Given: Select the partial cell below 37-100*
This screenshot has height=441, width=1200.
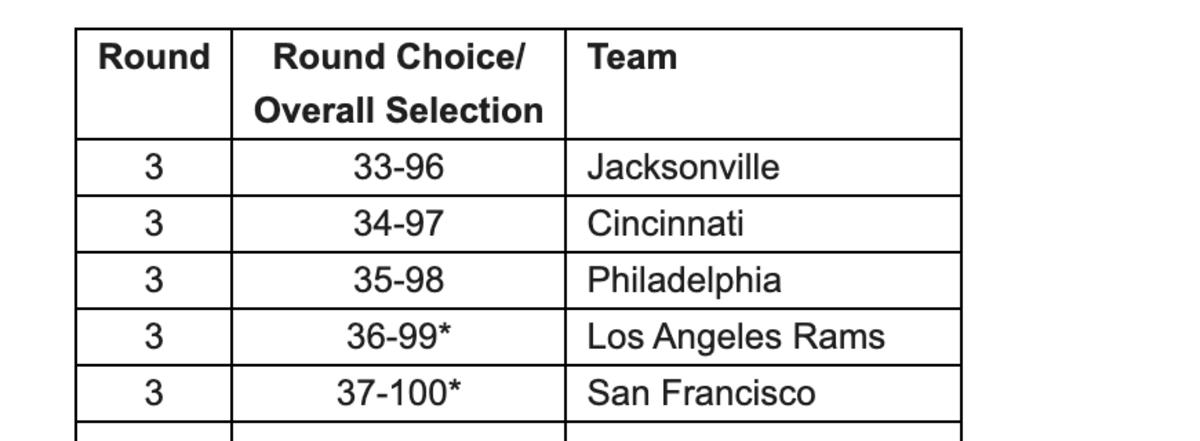Looking at the screenshot, I should coord(398,432).
